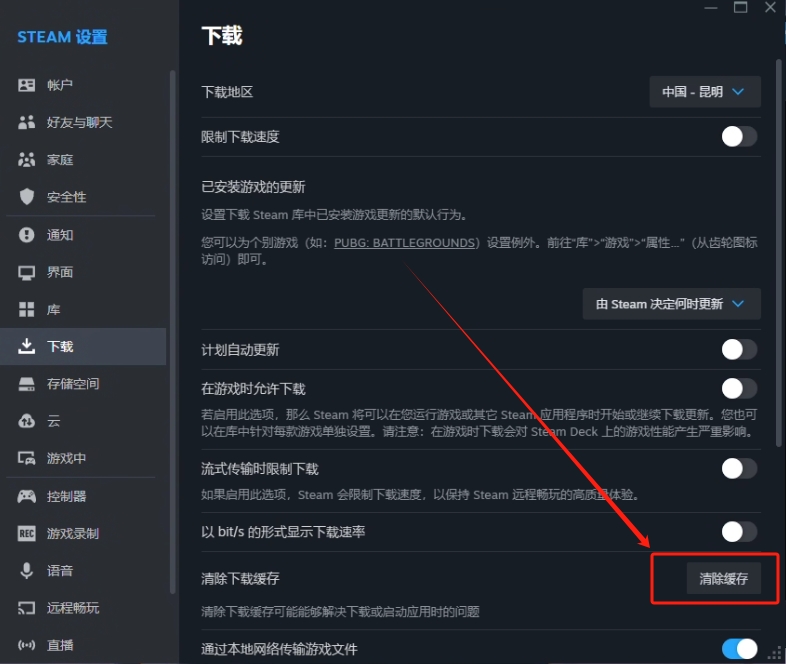Click the drive icon beside 存储空间
This screenshot has width=786, height=664.
[27, 384]
